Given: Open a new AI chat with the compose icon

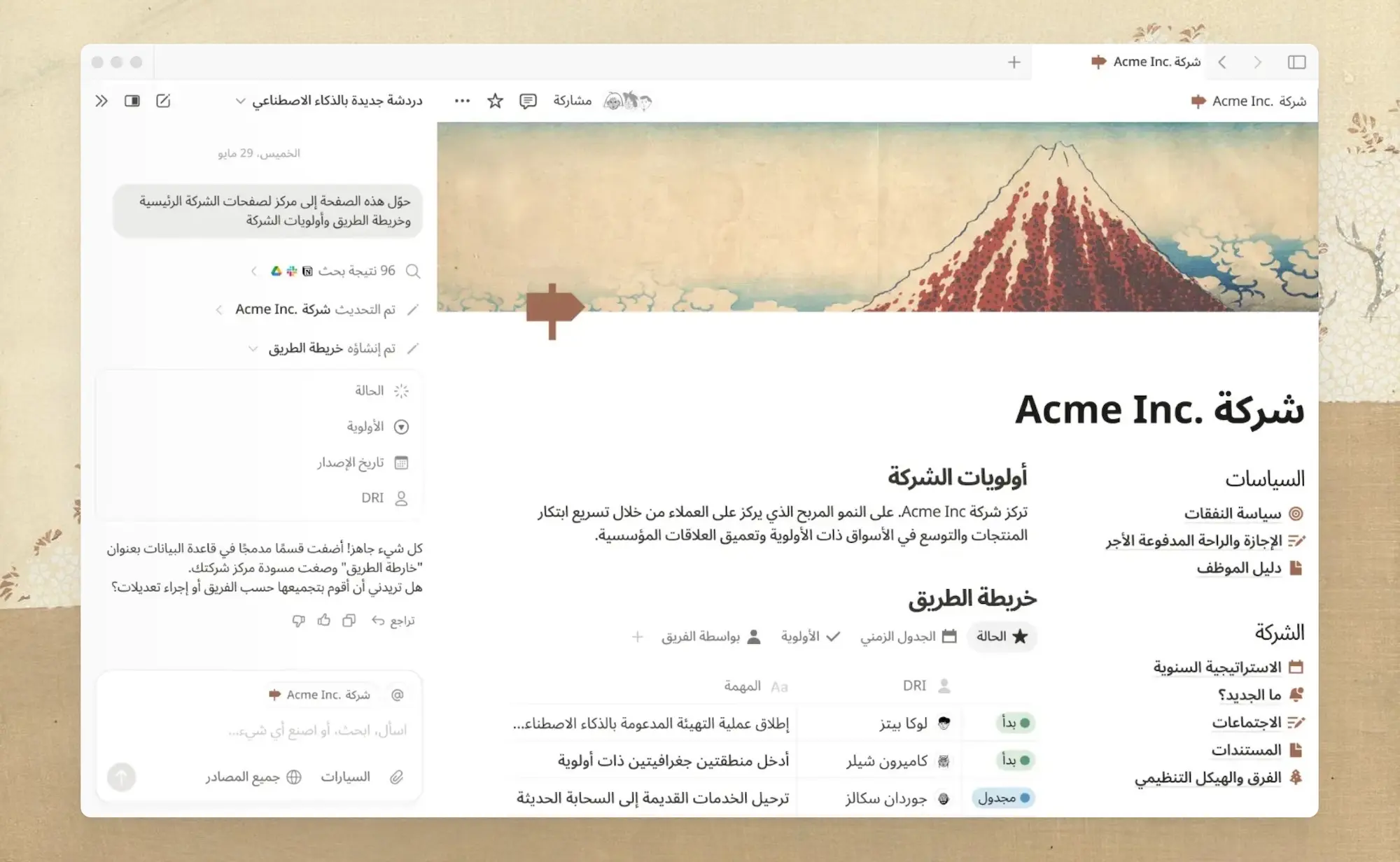Looking at the screenshot, I should tap(164, 100).
